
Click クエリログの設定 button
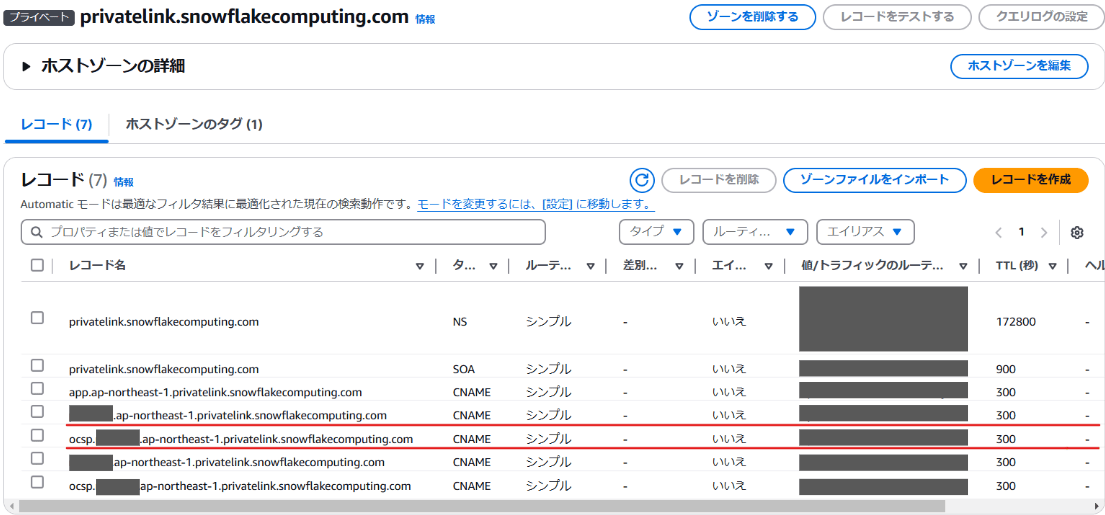(1042, 17)
